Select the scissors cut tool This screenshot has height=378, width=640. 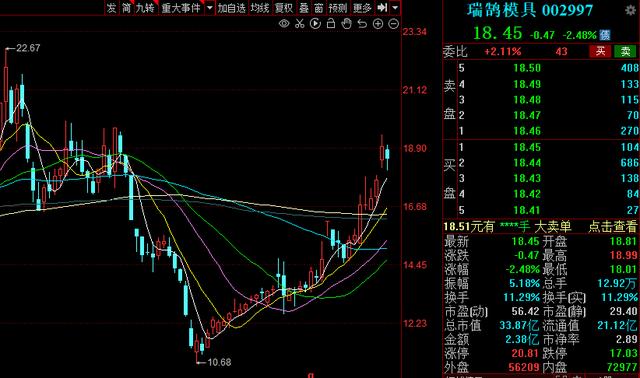[300, 24]
